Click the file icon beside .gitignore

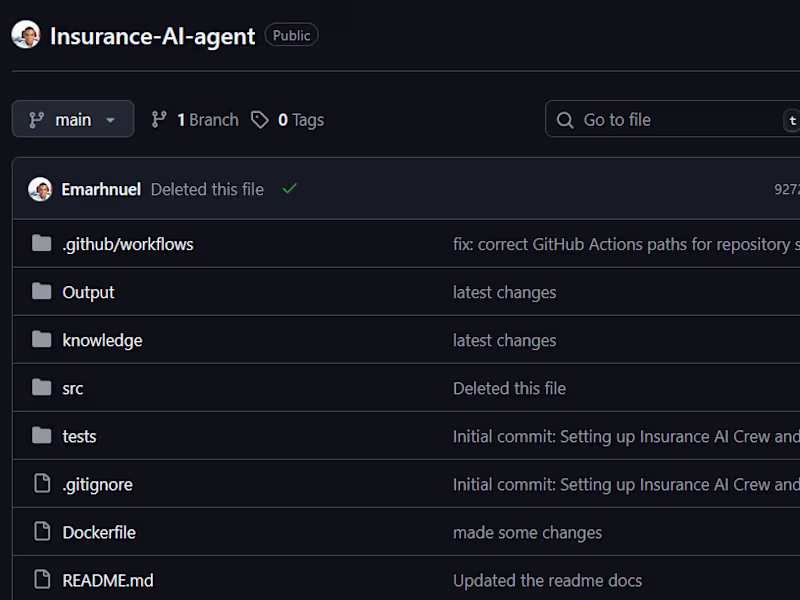point(40,484)
